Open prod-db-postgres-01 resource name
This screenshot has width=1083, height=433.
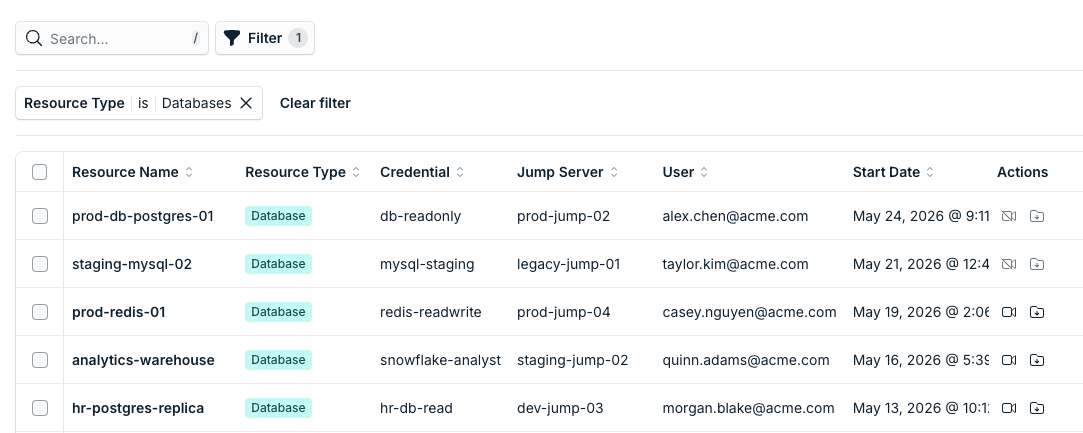pyautogui.click(x=143, y=216)
